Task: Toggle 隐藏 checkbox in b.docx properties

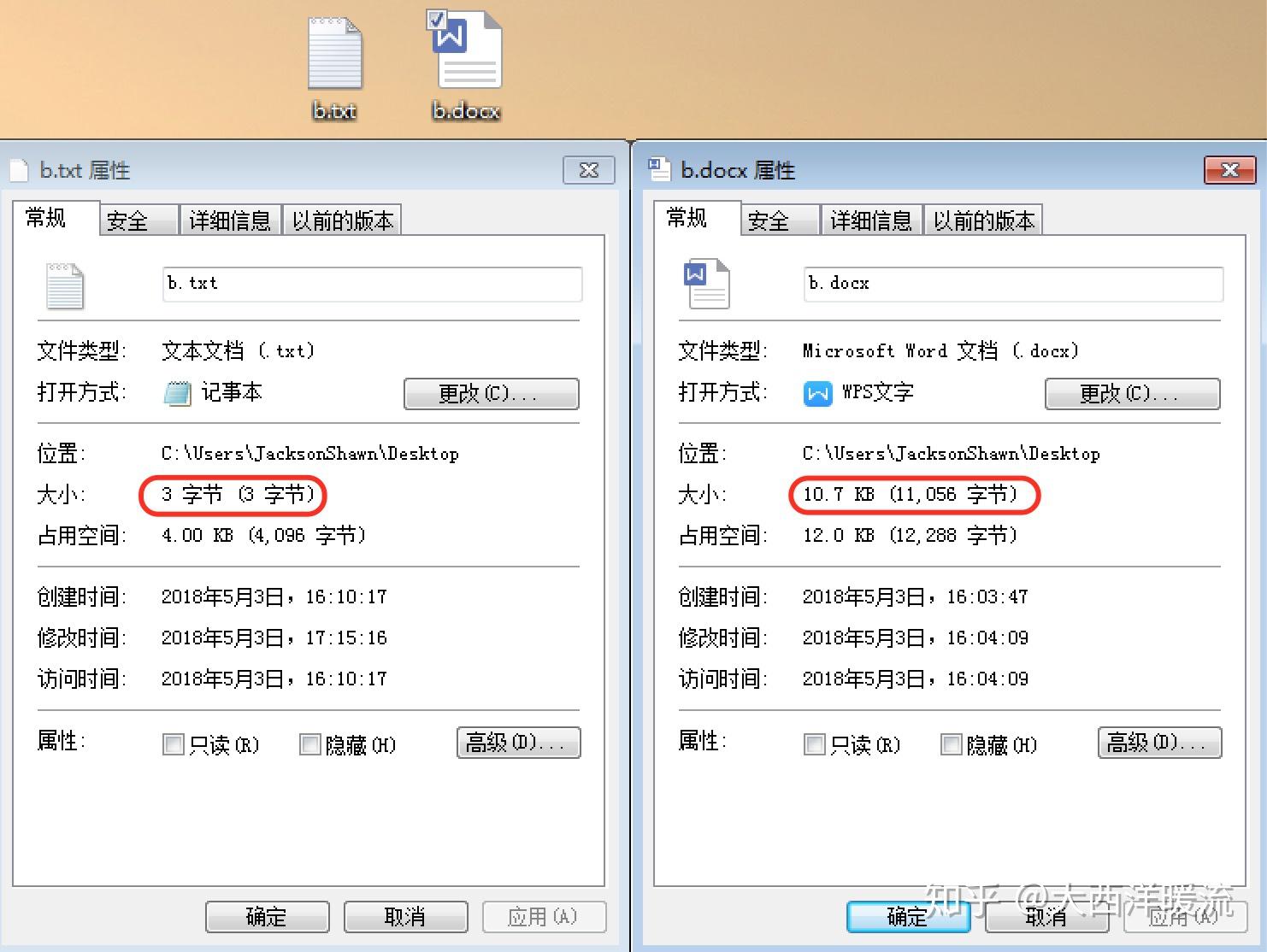Action: pyautogui.click(x=951, y=744)
